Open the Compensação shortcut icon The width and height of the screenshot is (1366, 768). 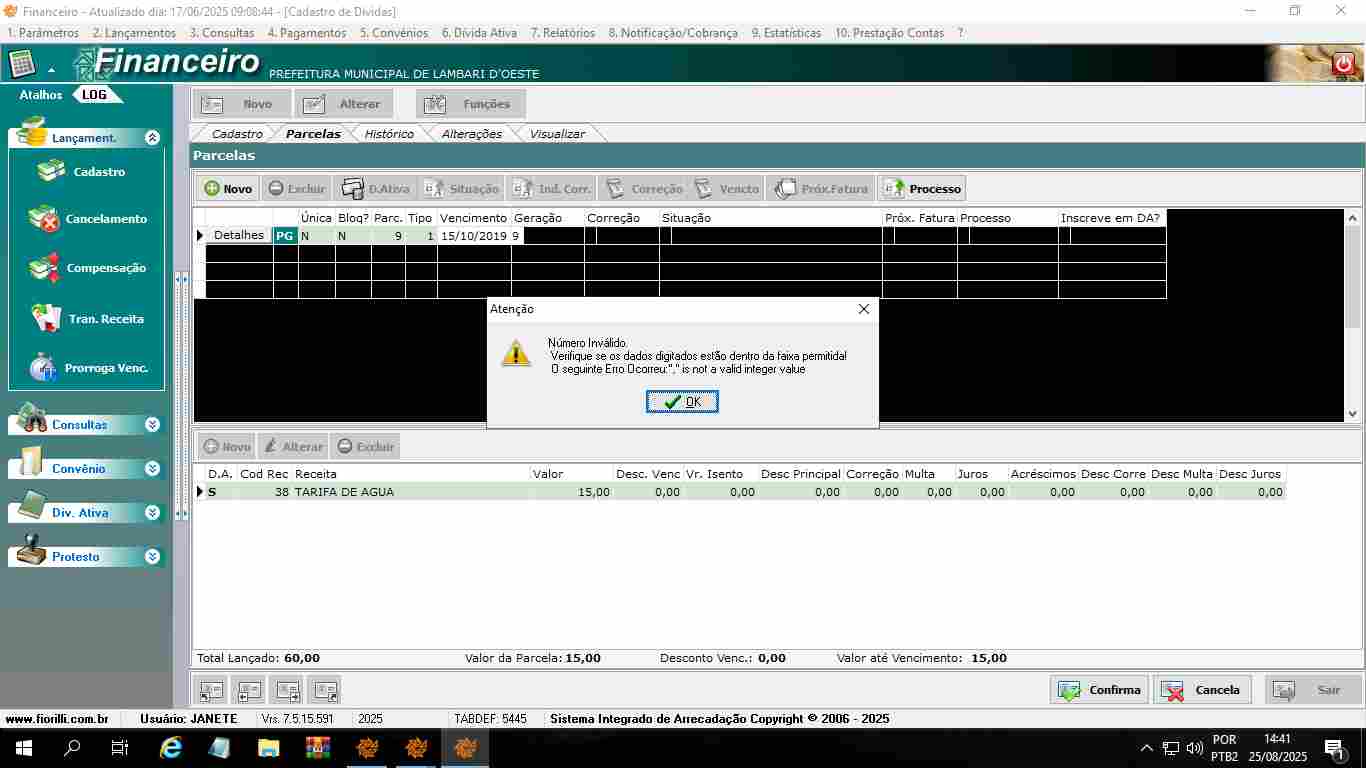44,268
